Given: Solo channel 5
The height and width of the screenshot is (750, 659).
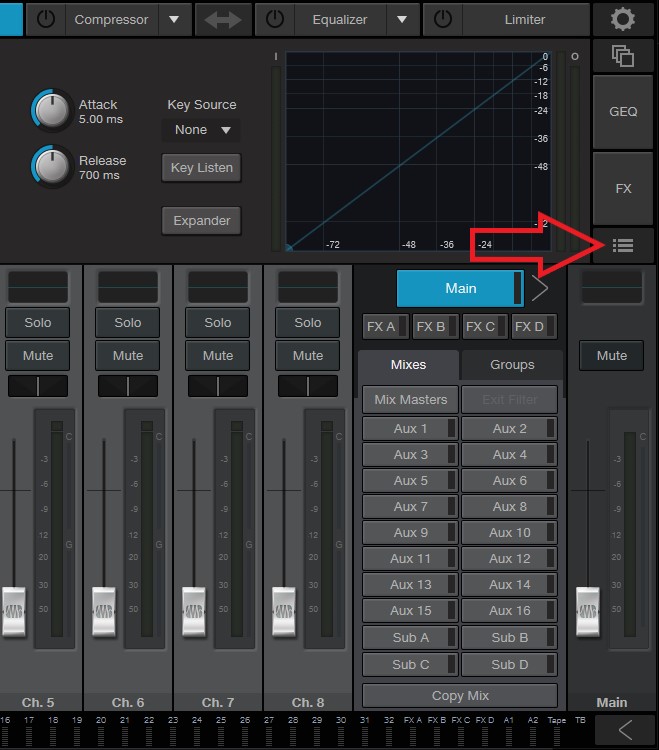Looking at the screenshot, I should tap(38, 323).
